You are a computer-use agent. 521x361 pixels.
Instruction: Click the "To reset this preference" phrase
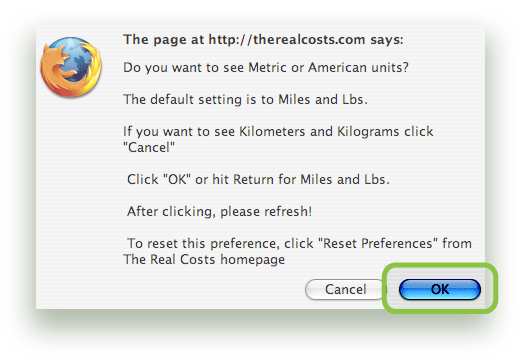(203, 243)
